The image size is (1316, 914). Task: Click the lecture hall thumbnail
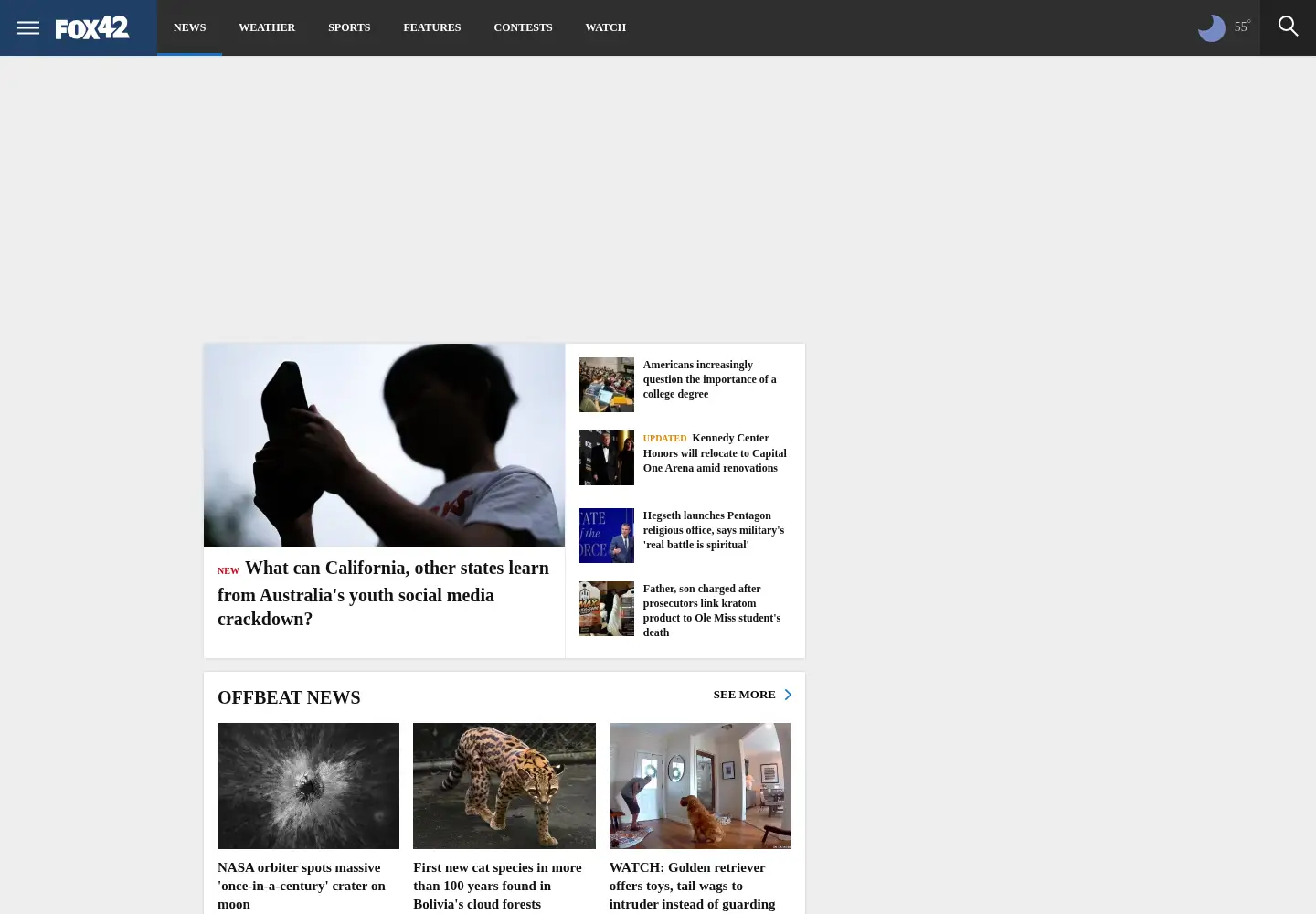click(606, 385)
